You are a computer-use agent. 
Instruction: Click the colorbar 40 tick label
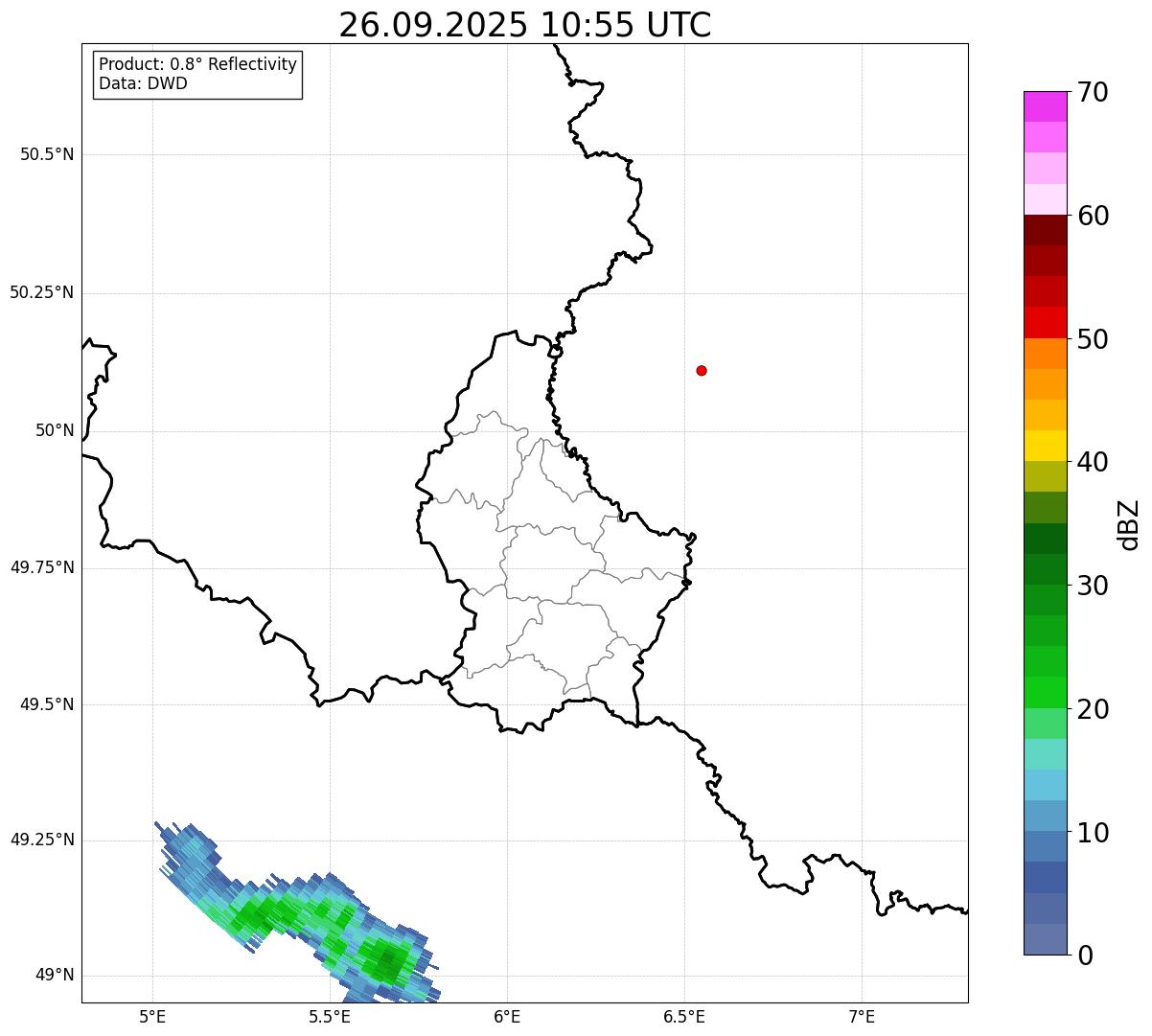point(1093,462)
